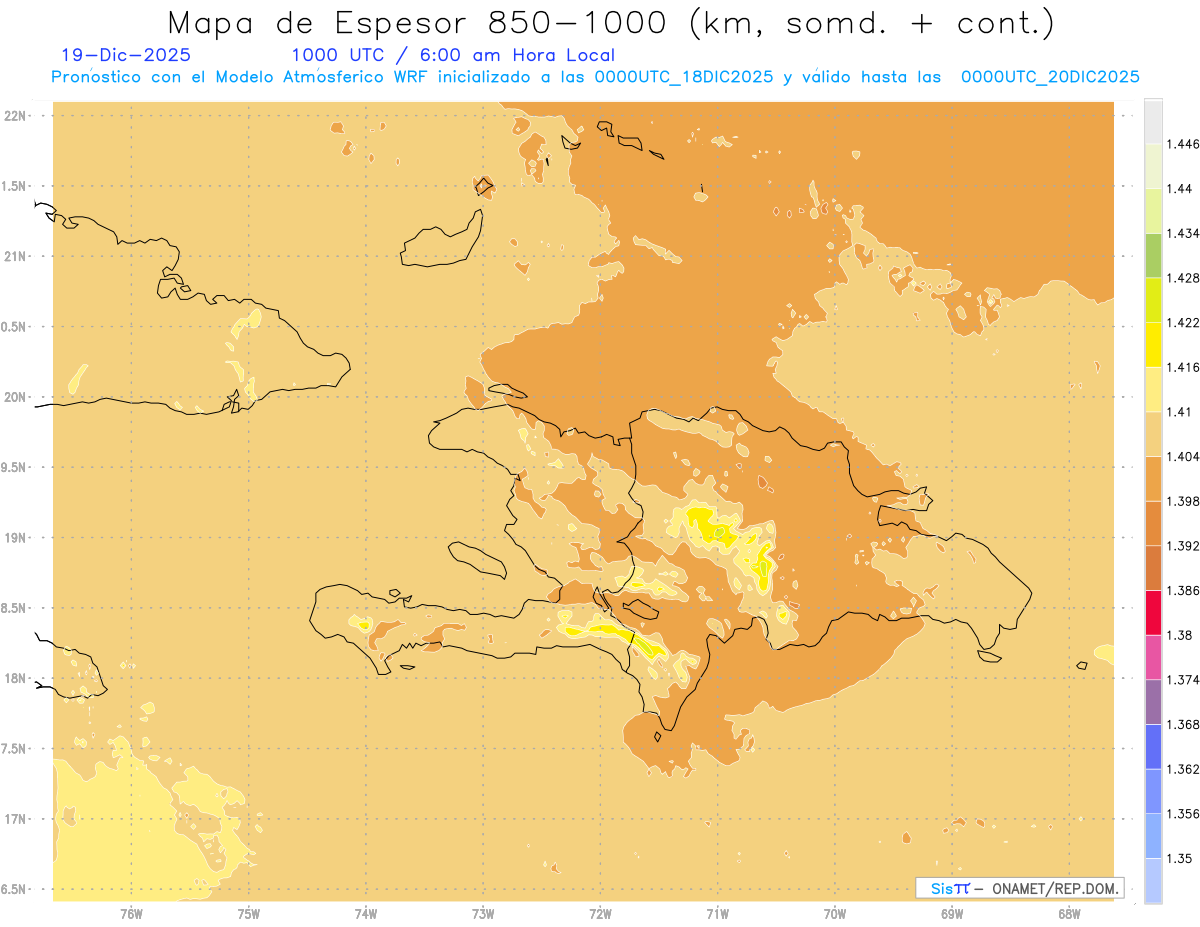
Task: Click the red colorbar swatch between 1.38 and 1.386
Action: 1153,613
